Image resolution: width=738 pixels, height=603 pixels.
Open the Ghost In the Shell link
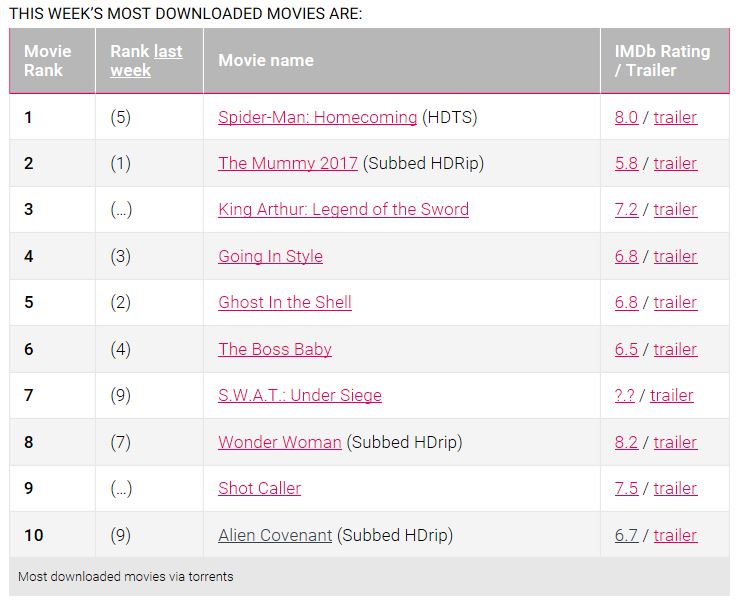pyautogui.click(x=284, y=302)
